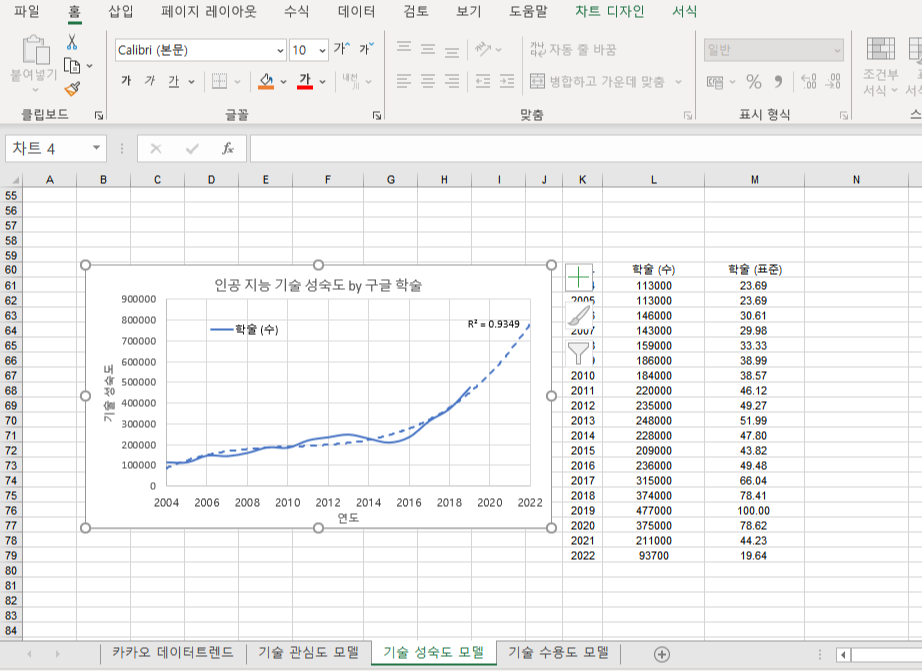Click the increase indent icon

[x=507, y=81]
